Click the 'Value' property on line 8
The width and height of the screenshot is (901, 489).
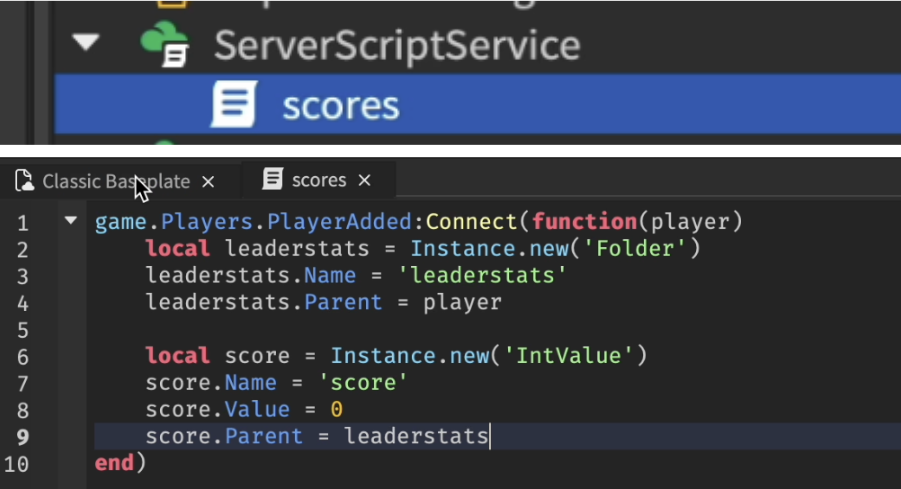(257, 409)
